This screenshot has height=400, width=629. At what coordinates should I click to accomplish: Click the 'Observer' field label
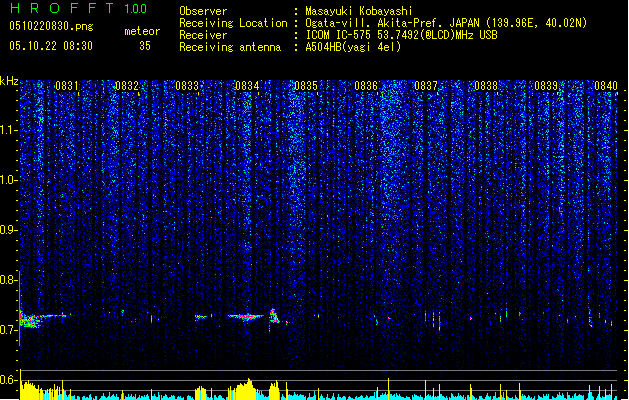(203, 11)
